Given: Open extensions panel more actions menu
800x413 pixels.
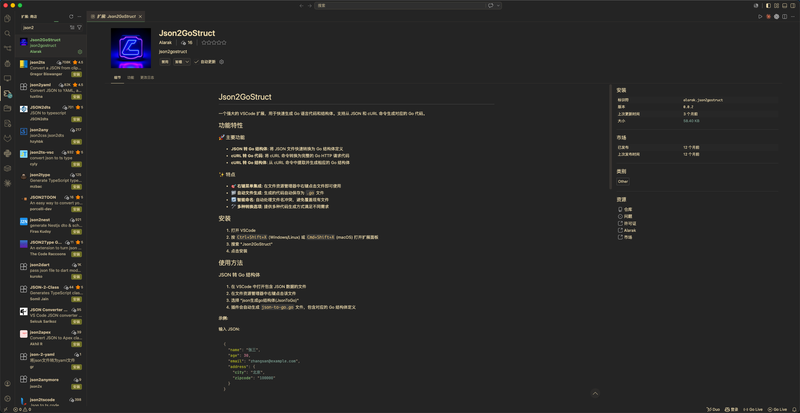Looking at the screenshot, I should point(79,17).
